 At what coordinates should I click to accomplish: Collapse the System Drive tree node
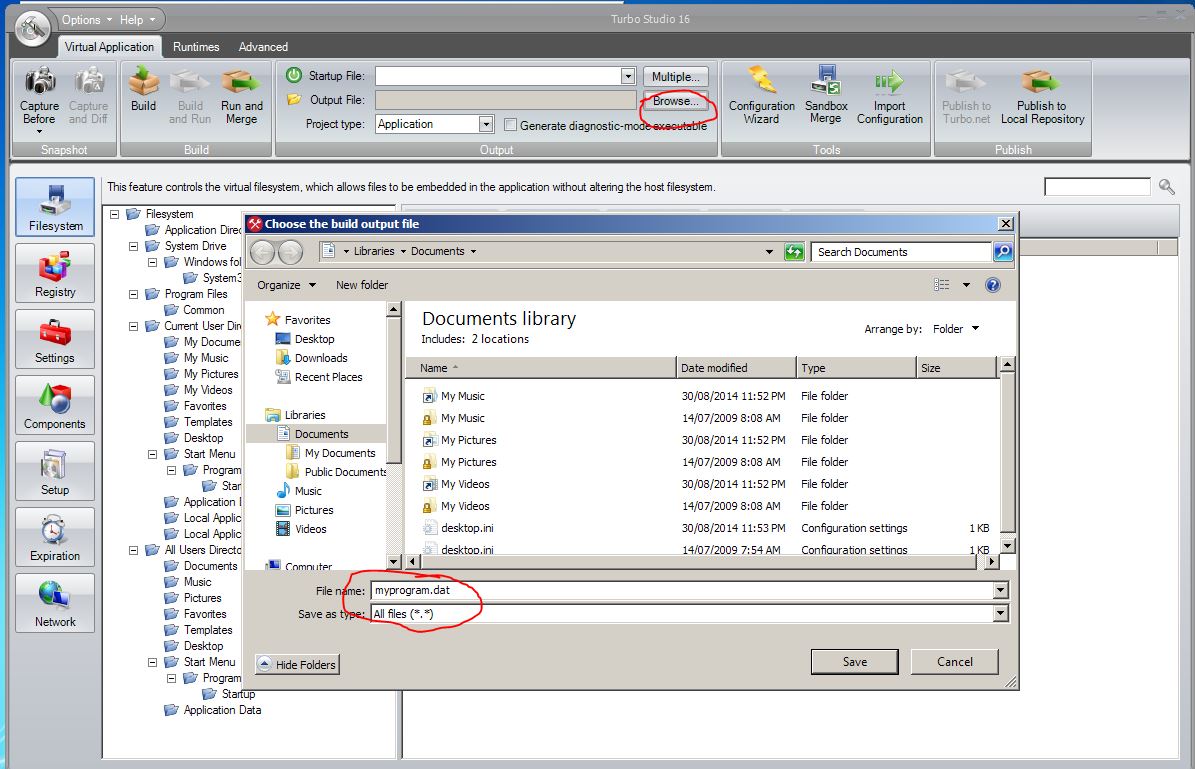click(133, 246)
